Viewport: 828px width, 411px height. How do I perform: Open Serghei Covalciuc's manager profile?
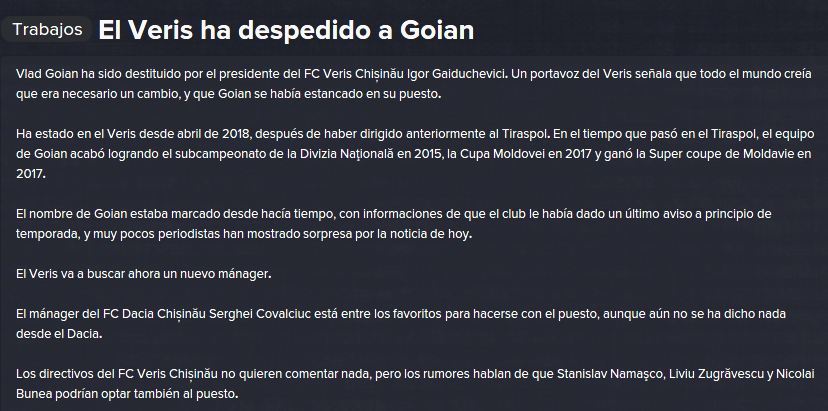tap(260, 314)
